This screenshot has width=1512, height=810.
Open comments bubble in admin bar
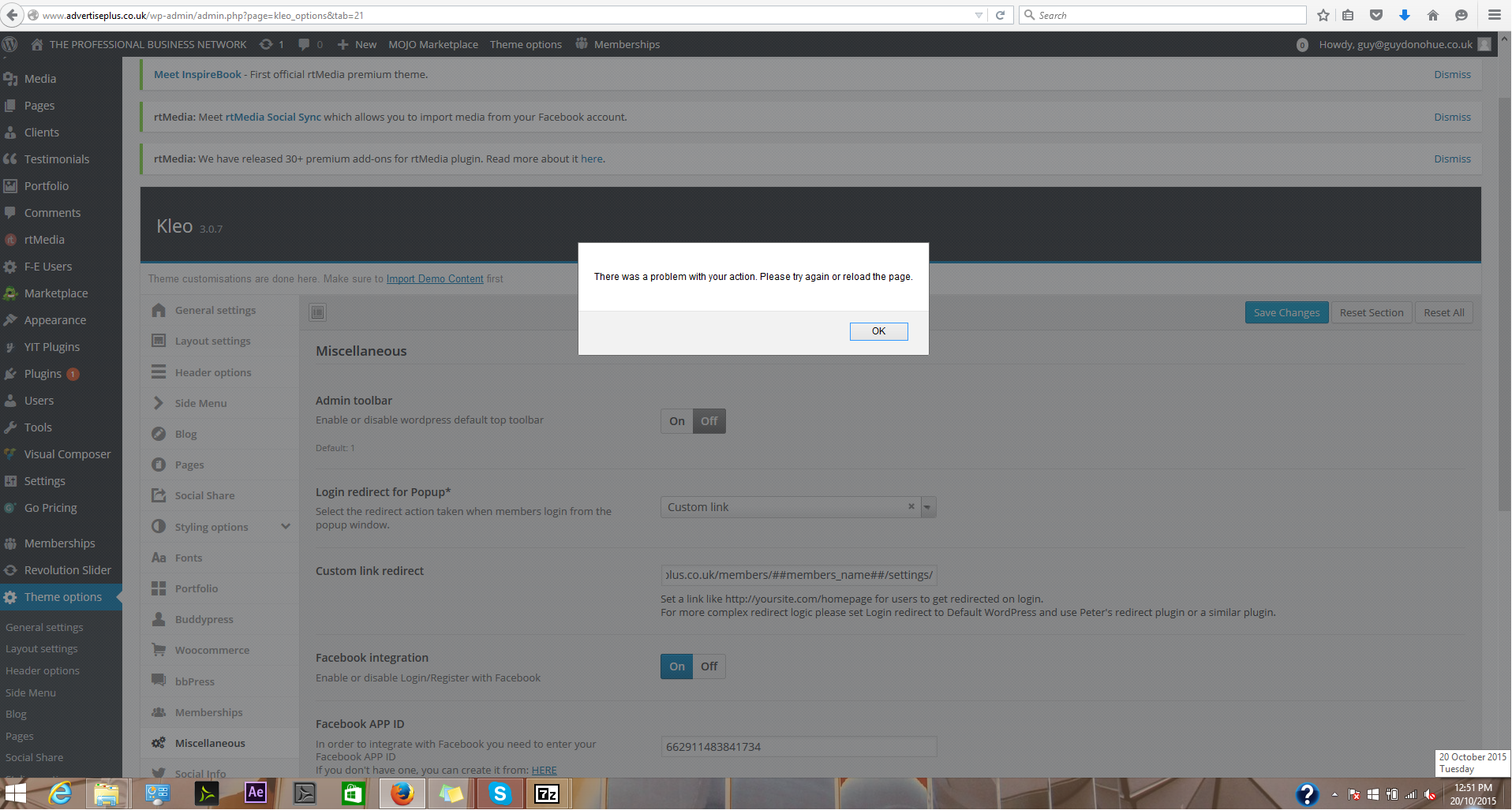pos(304,44)
